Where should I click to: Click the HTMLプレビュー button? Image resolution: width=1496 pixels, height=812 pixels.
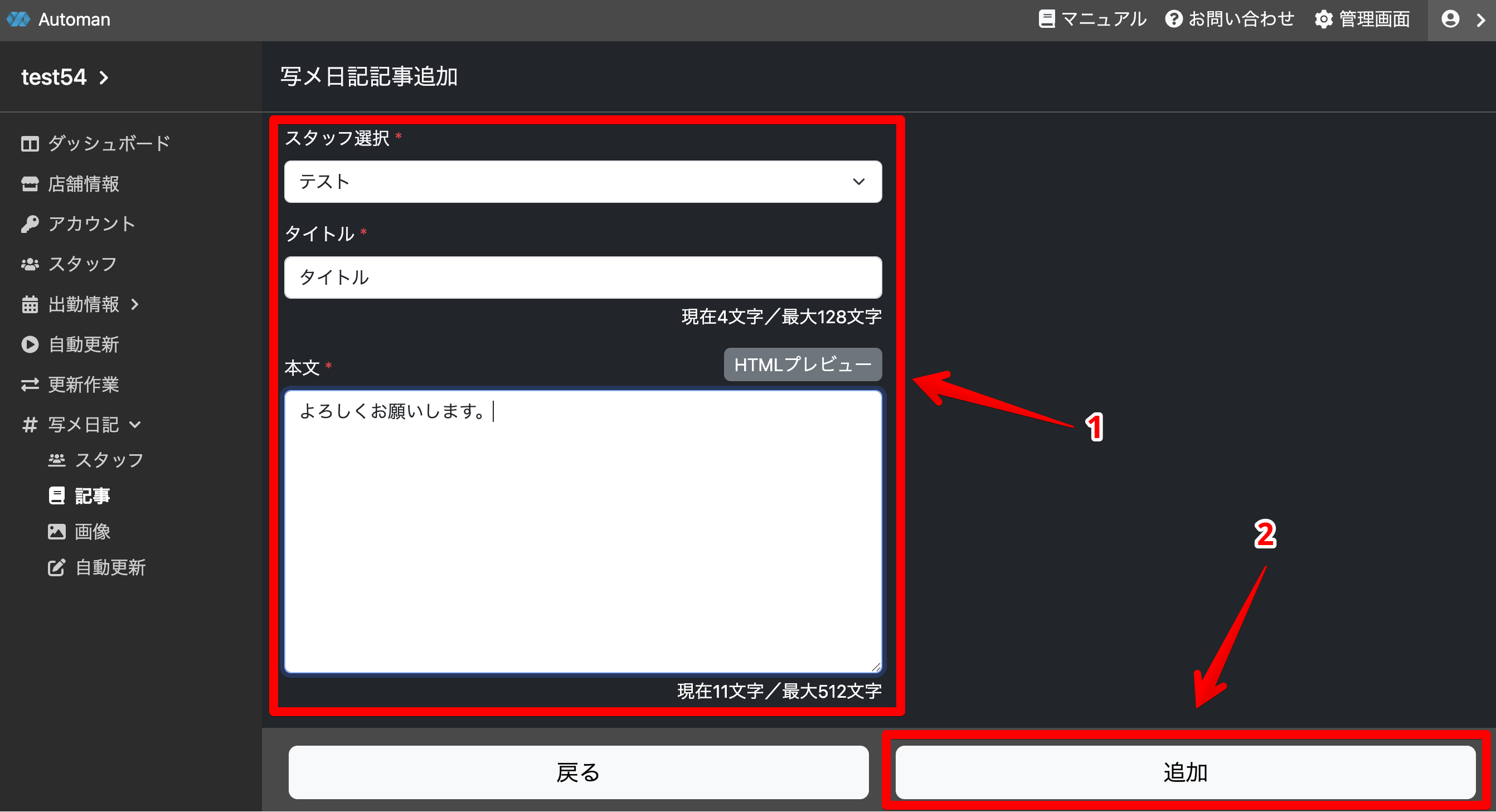(802, 365)
